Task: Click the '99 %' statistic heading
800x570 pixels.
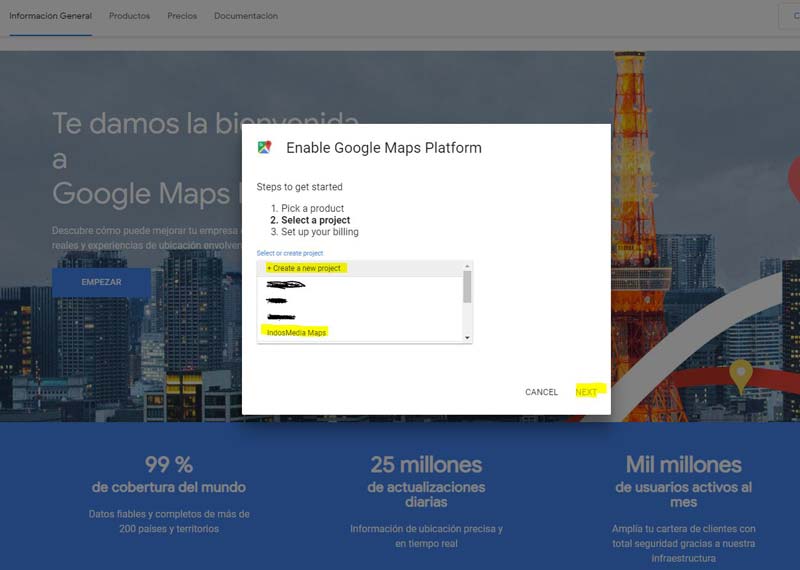Action: coord(168,465)
